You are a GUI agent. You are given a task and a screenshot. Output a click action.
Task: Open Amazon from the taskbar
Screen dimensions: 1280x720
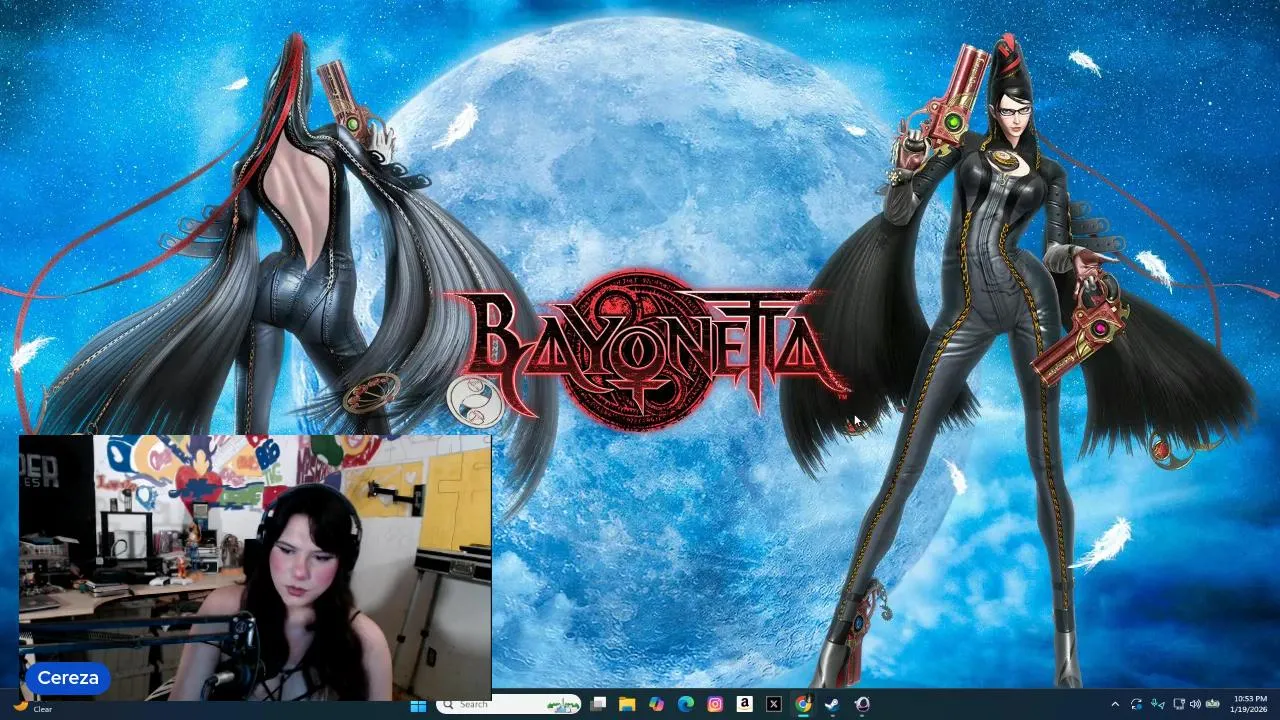point(744,704)
